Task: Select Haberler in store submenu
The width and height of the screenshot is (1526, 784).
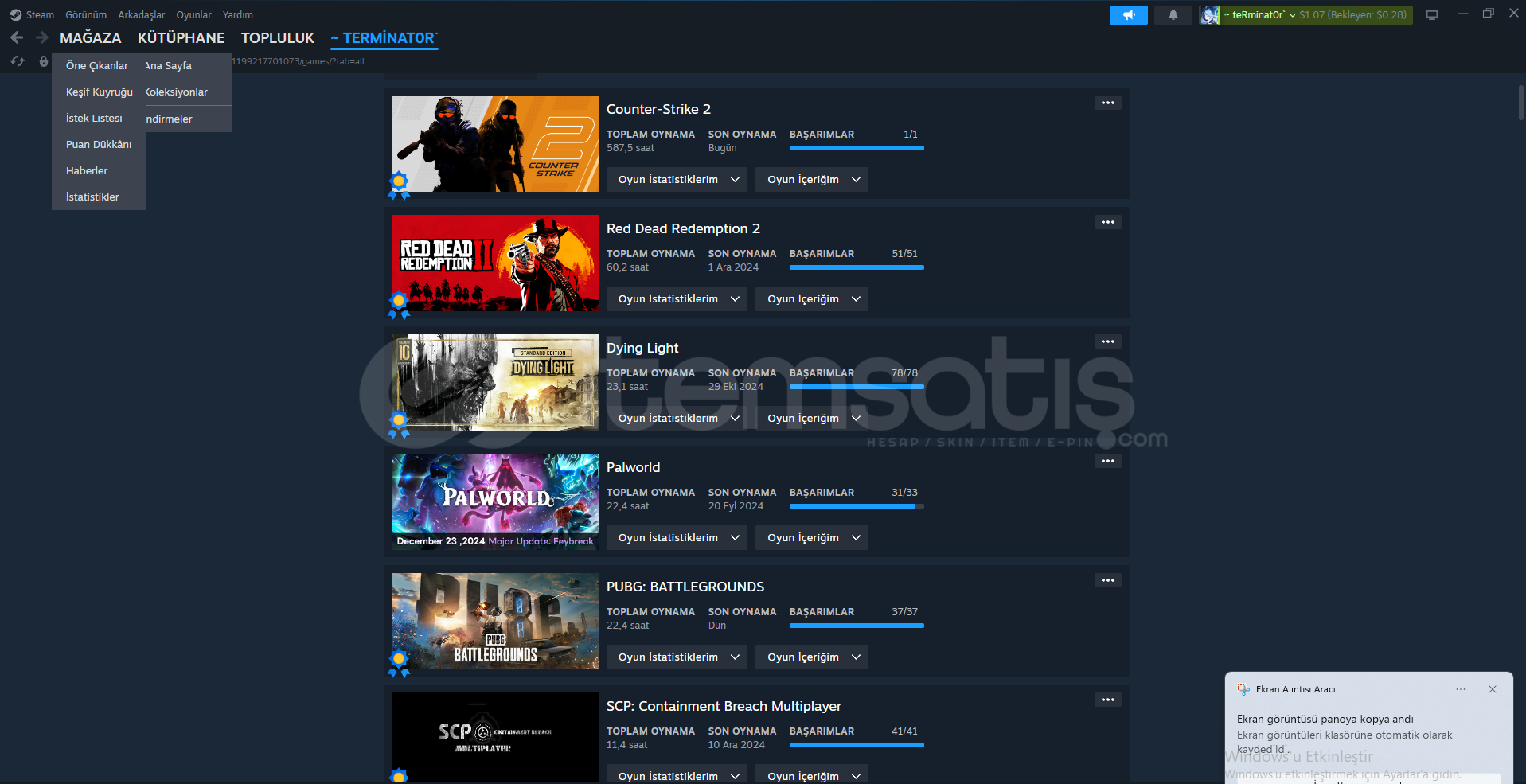Action: pos(87,170)
